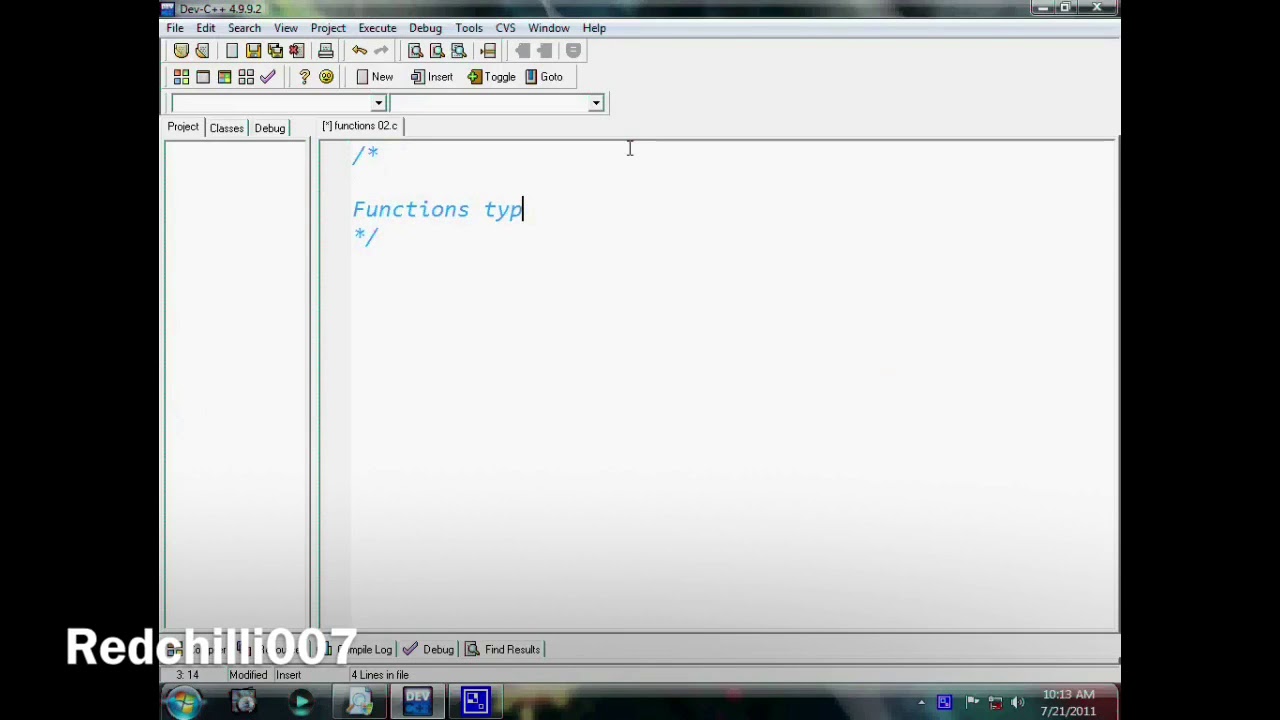Click the Toggle bookmark button

tap(491, 77)
